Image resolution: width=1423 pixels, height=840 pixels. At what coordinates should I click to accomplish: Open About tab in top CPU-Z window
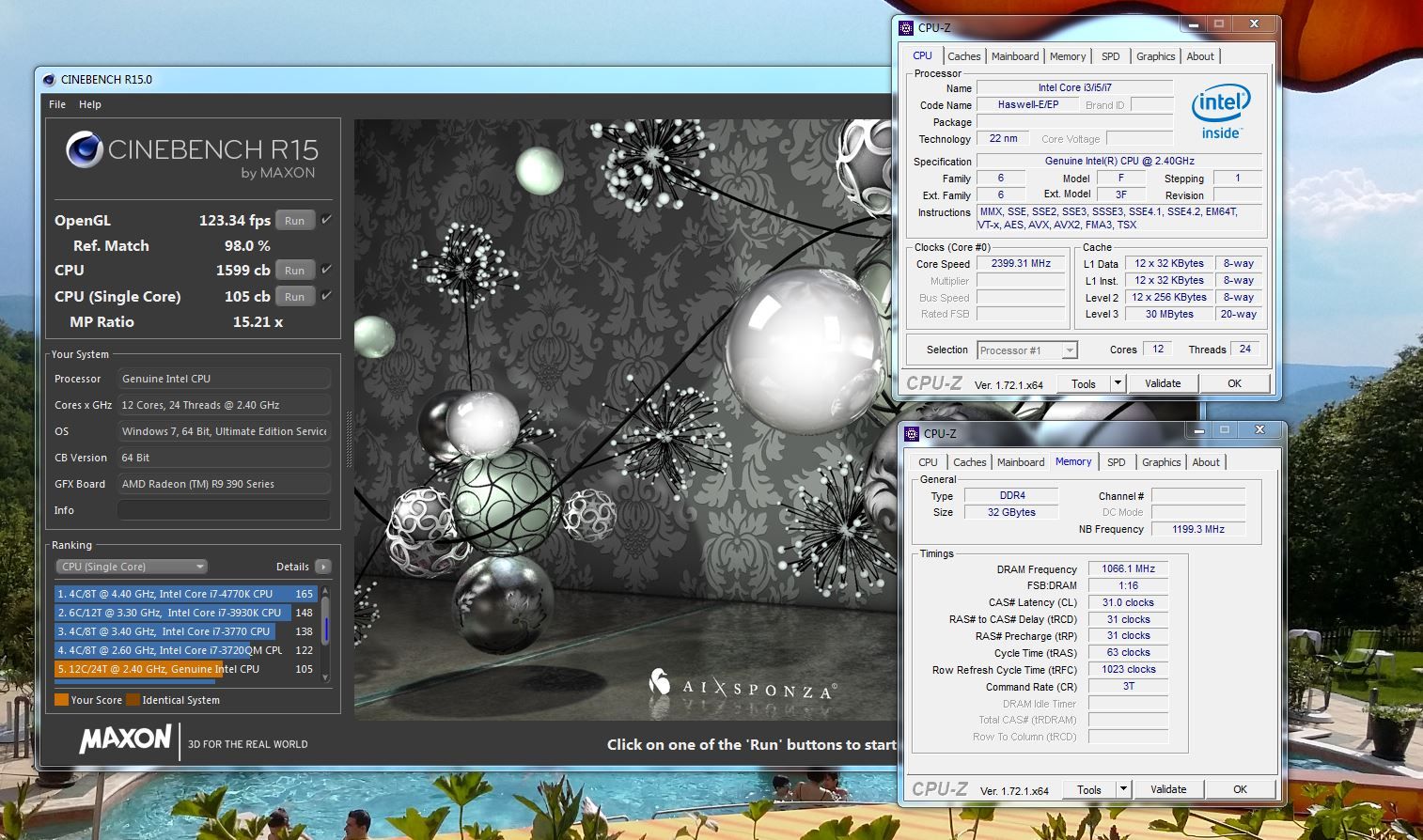point(1200,56)
